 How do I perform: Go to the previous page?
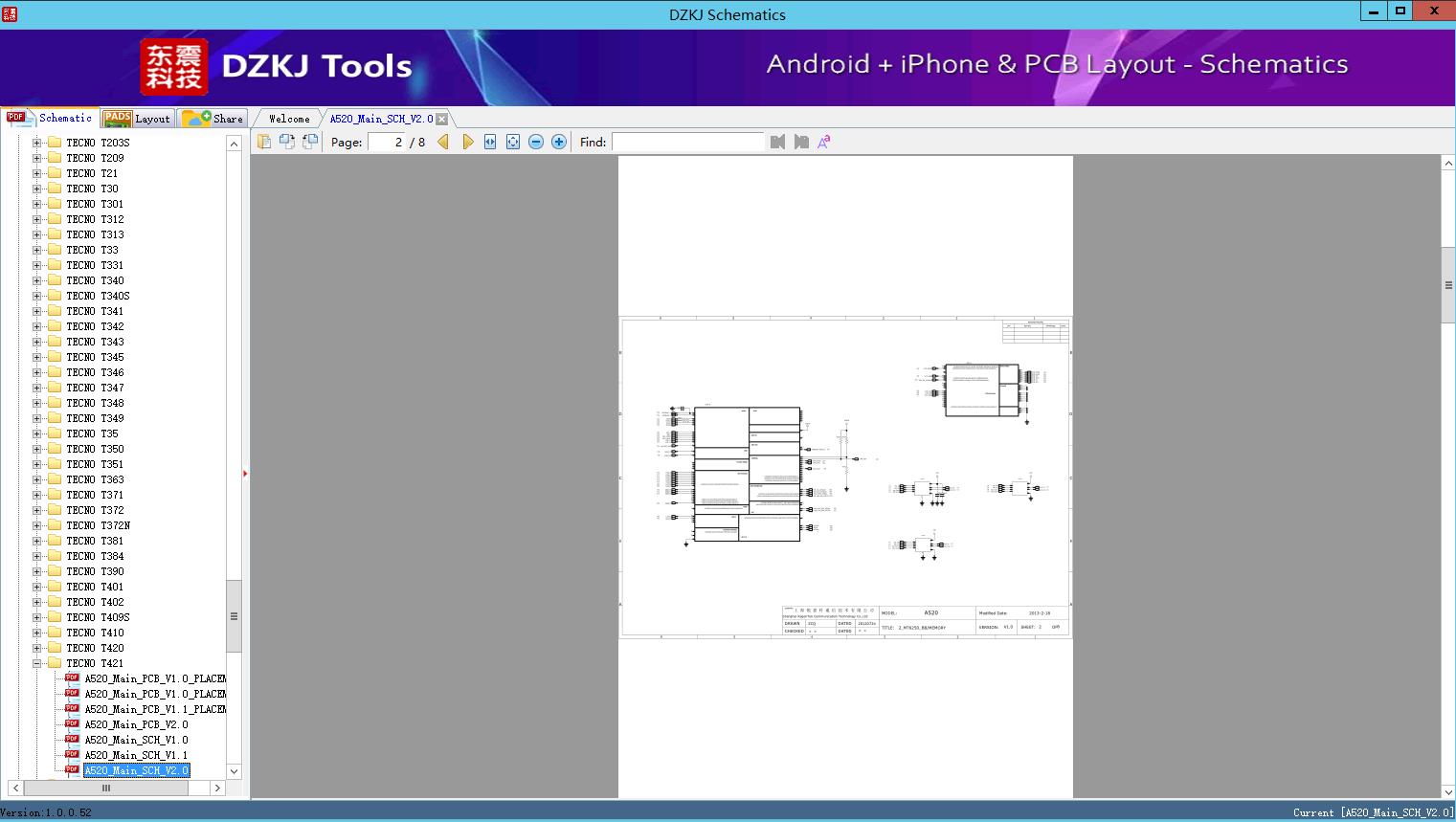[443, 142]
